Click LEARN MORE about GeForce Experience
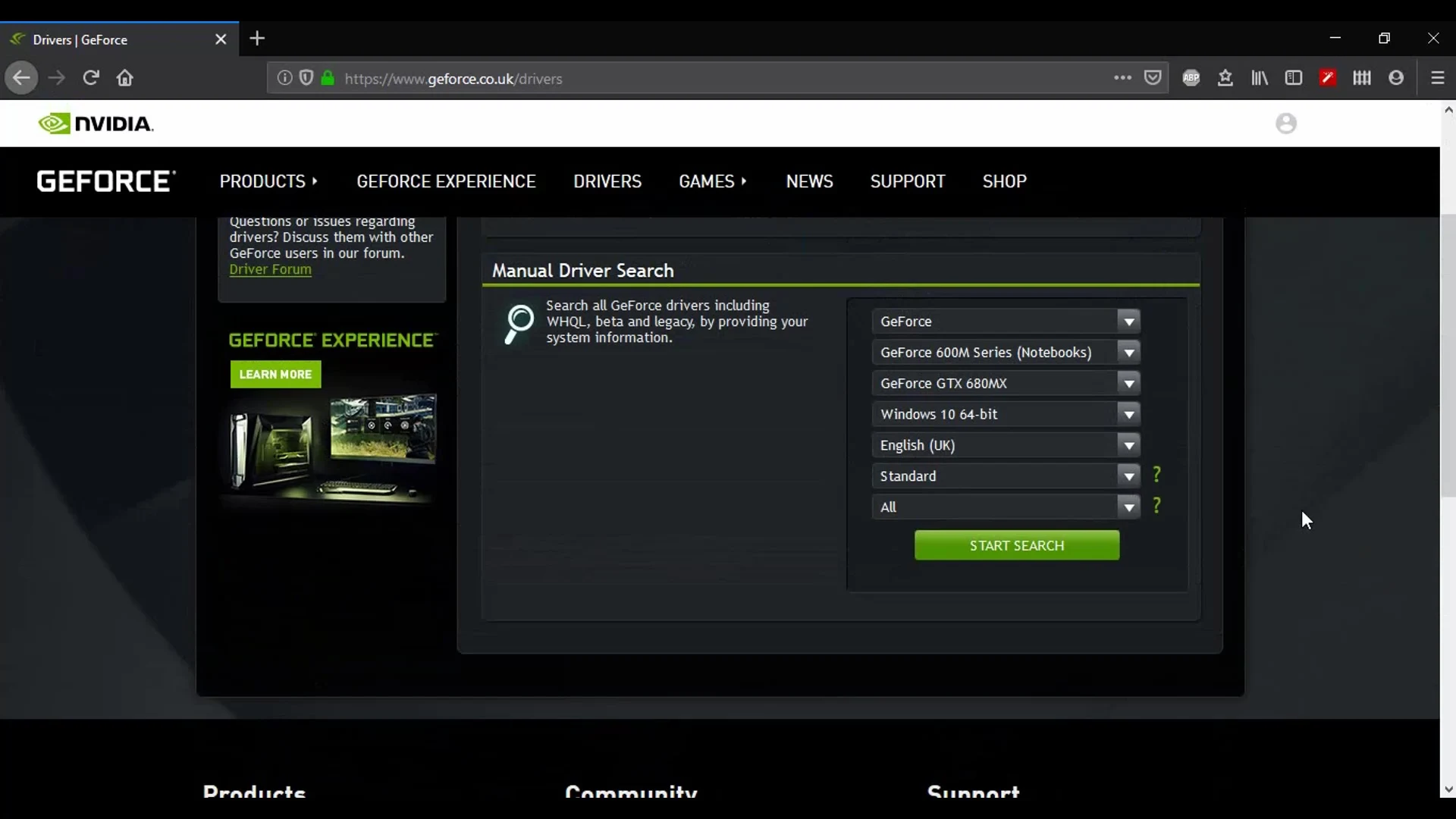This screenshot has width=1456, height=819. (275, 375)
